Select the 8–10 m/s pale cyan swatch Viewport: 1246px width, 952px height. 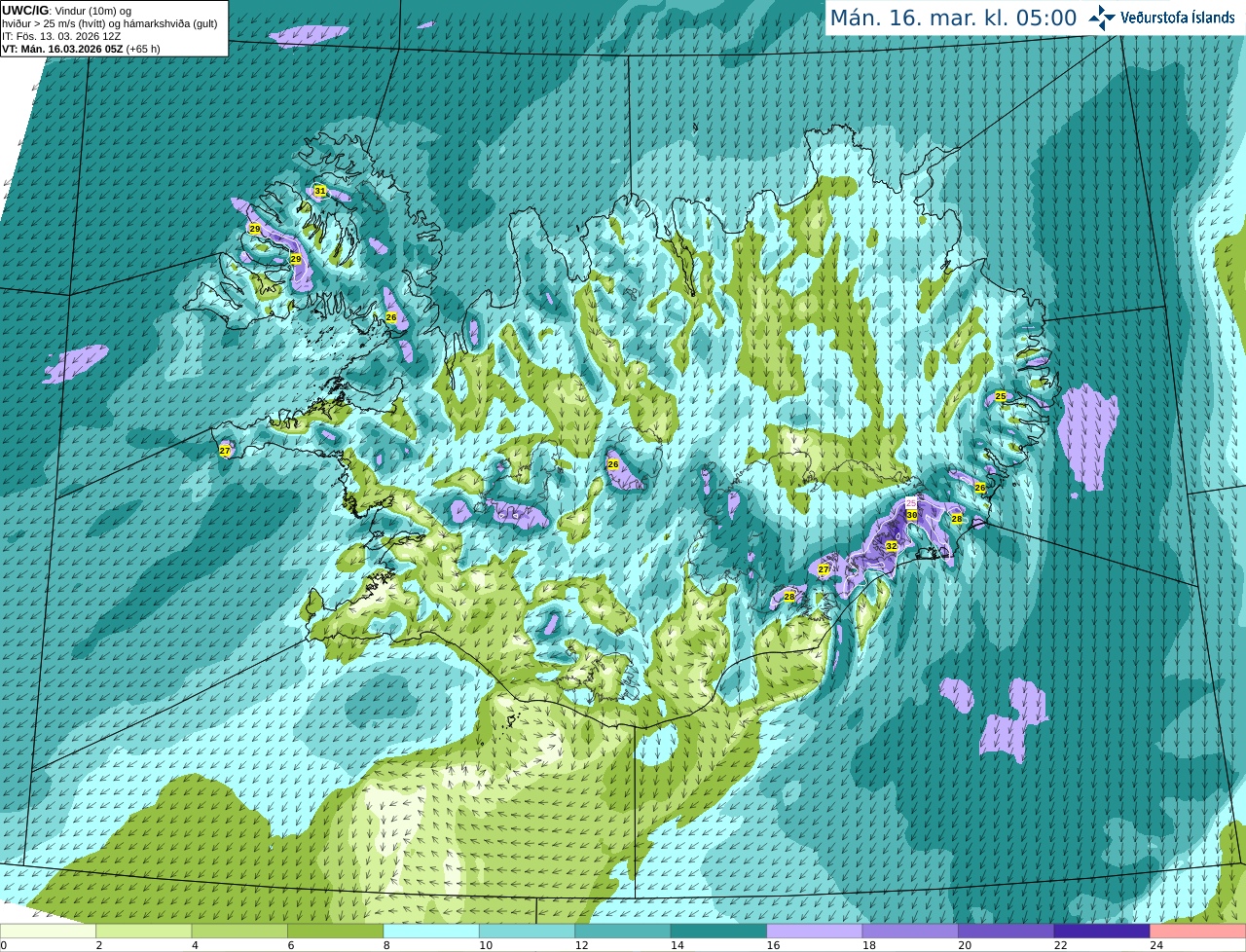point(431,931)
